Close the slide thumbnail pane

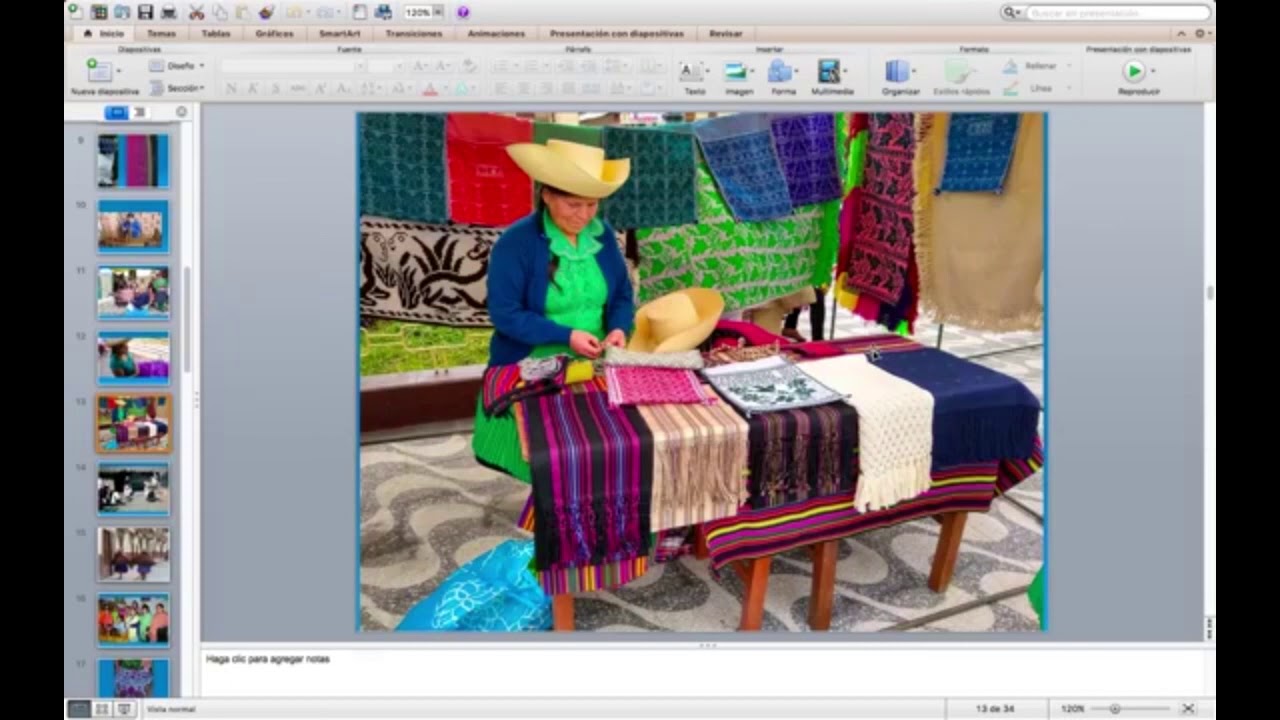pos(181,112)
